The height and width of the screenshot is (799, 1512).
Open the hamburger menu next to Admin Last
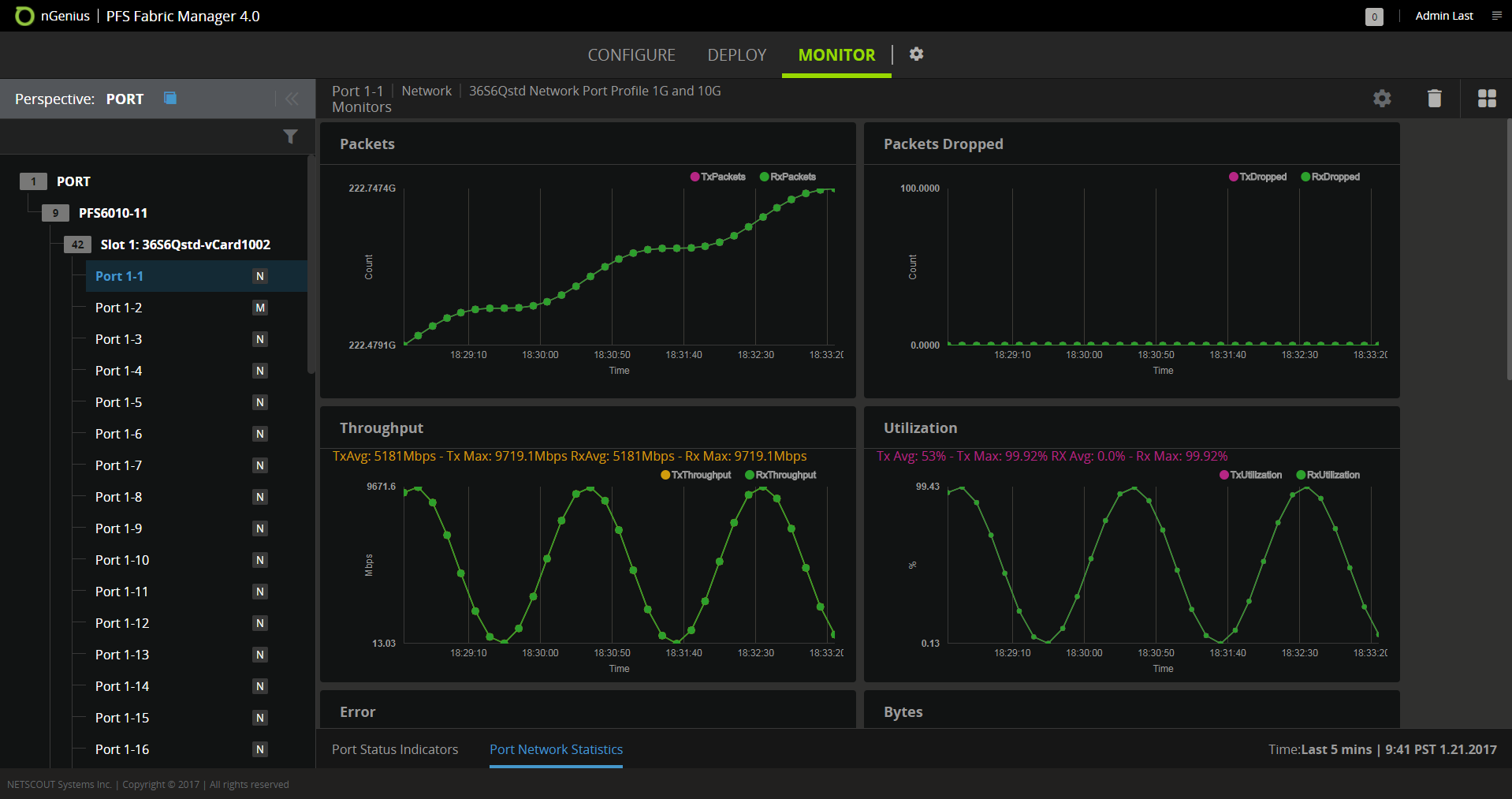[1496, 16]
